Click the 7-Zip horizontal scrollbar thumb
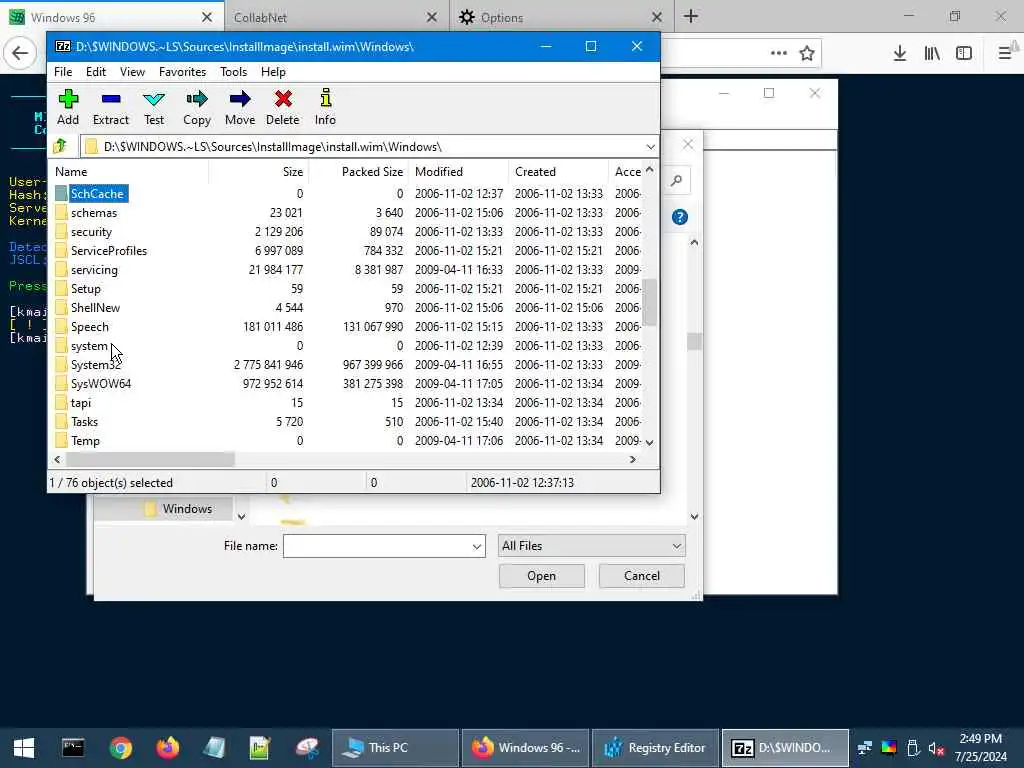The width and height of the screenshot is (1024, 768). click(150, 459)
